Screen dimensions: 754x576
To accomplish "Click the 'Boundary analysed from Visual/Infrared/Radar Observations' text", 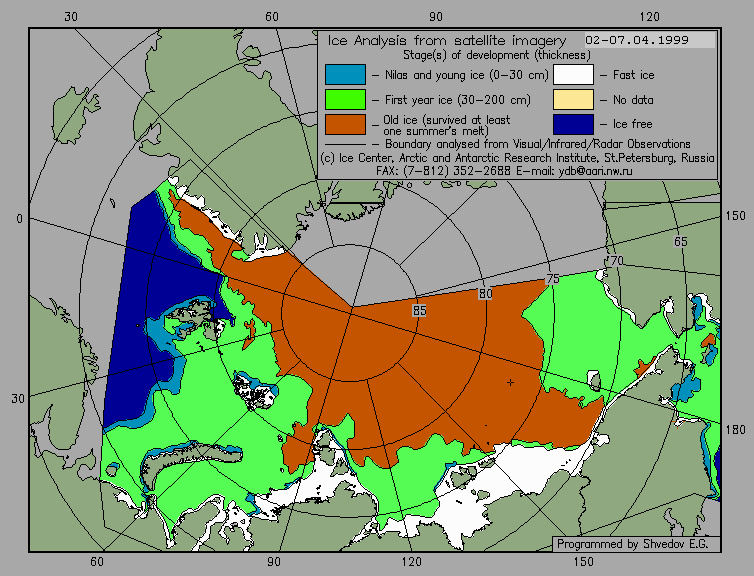I will coord(538,144).
